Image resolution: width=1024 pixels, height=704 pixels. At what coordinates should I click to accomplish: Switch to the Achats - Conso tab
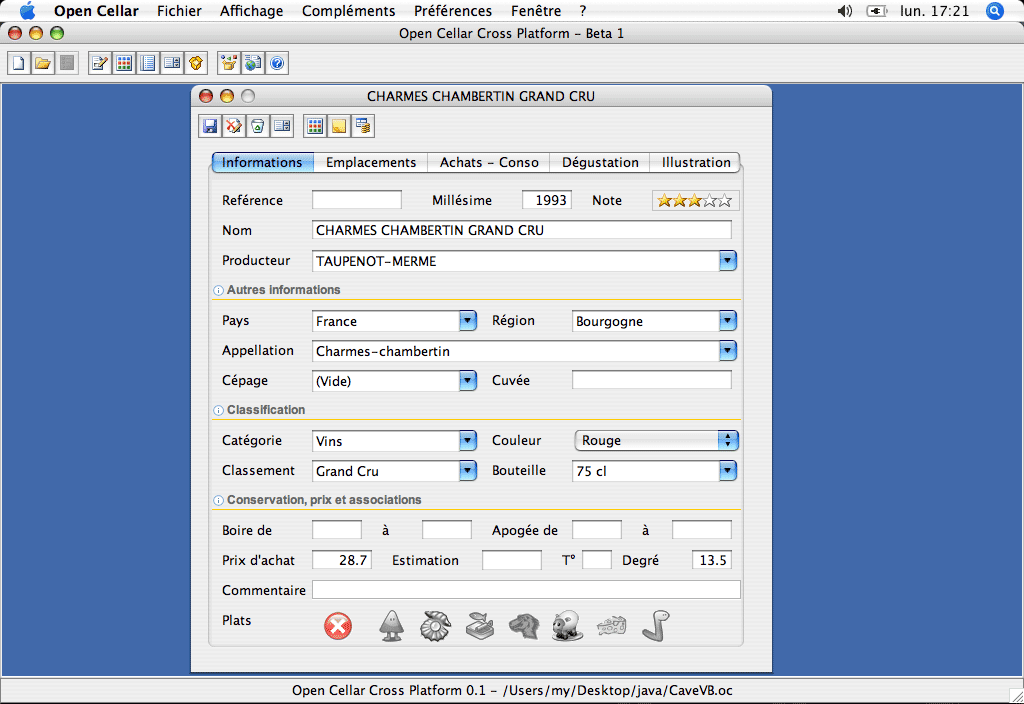489,163
